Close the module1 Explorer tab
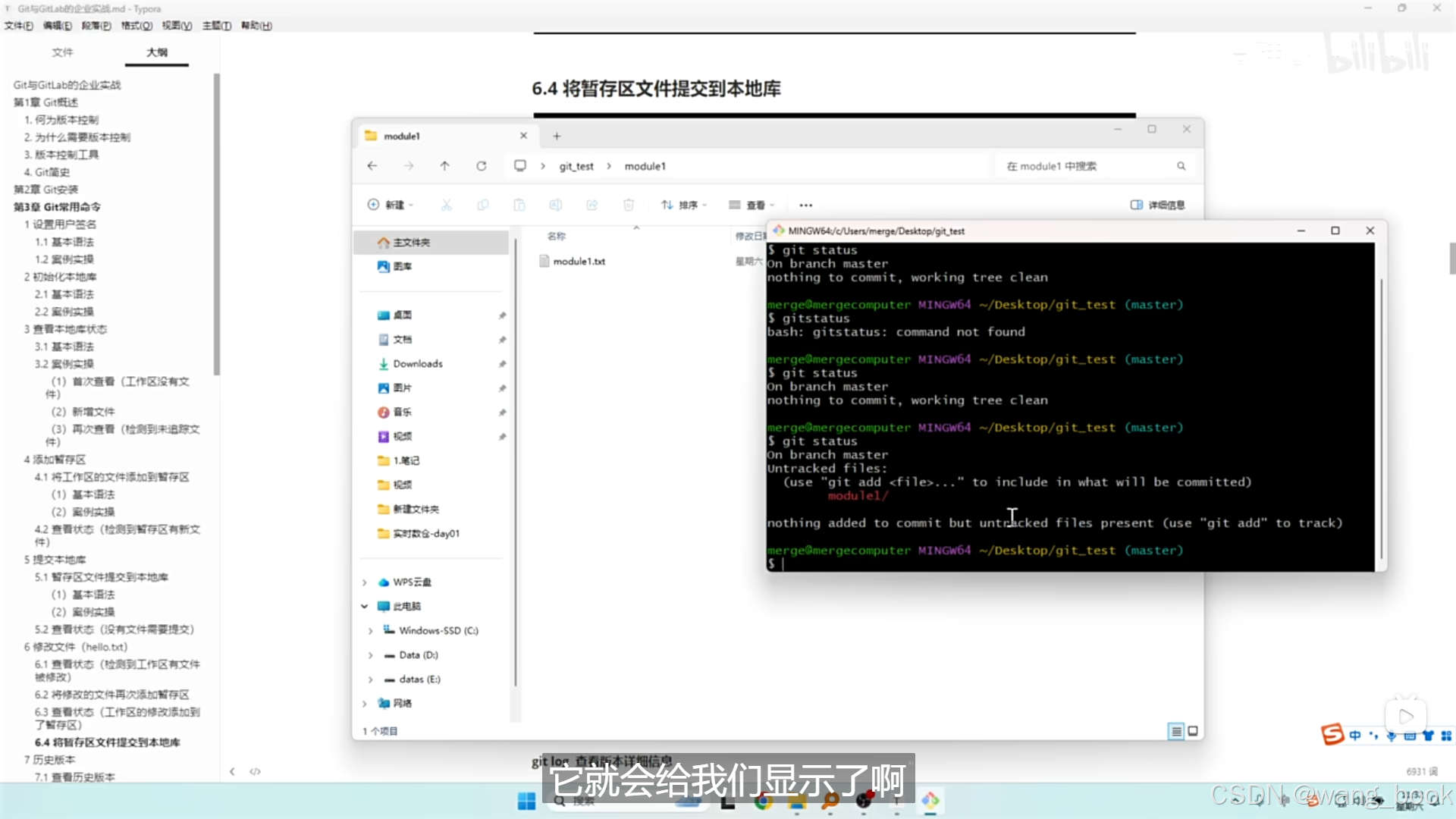This screenshot has height=819, width=1456. click(x=523, y=136)
